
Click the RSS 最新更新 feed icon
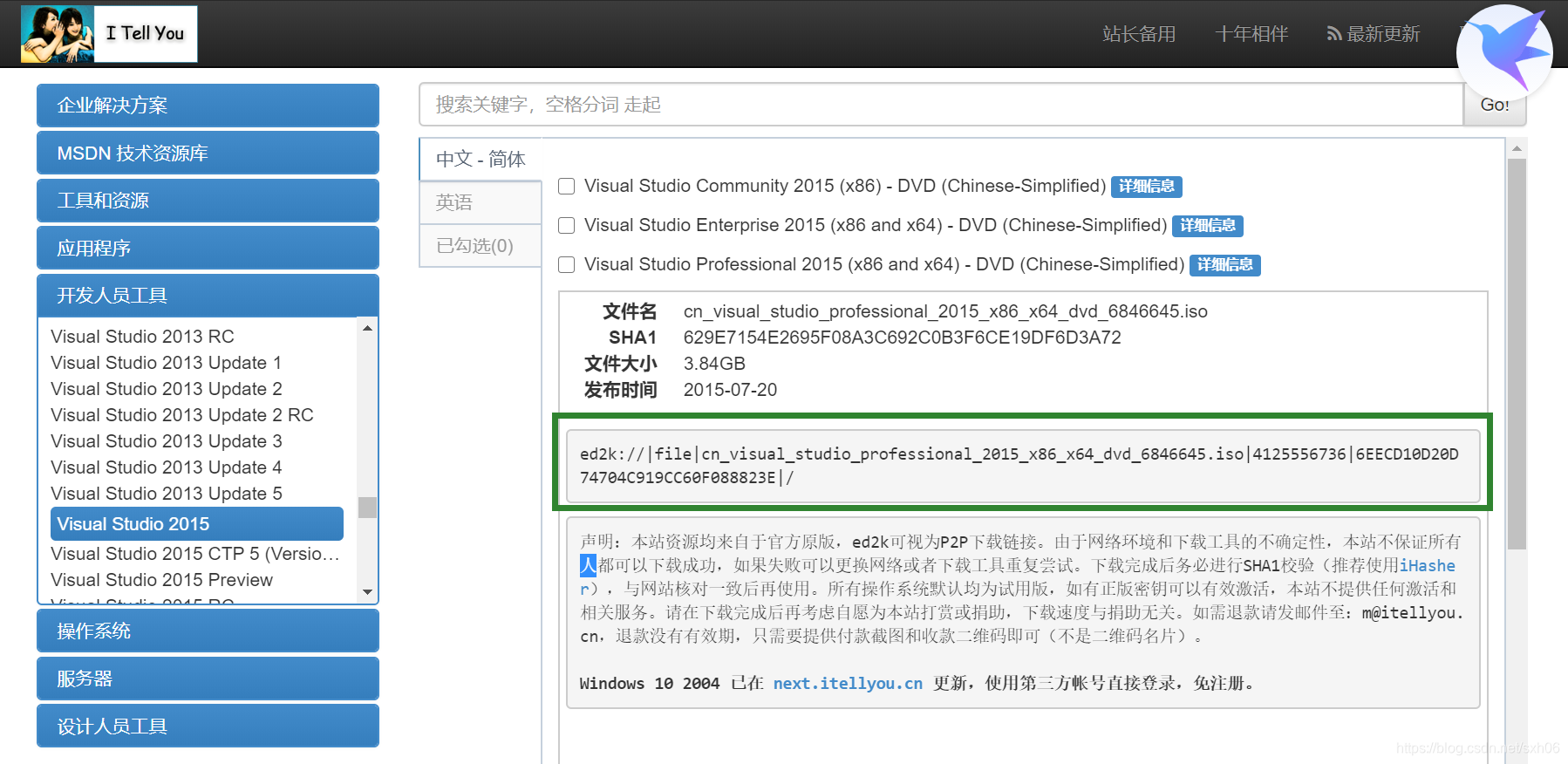coord(1333,34)
